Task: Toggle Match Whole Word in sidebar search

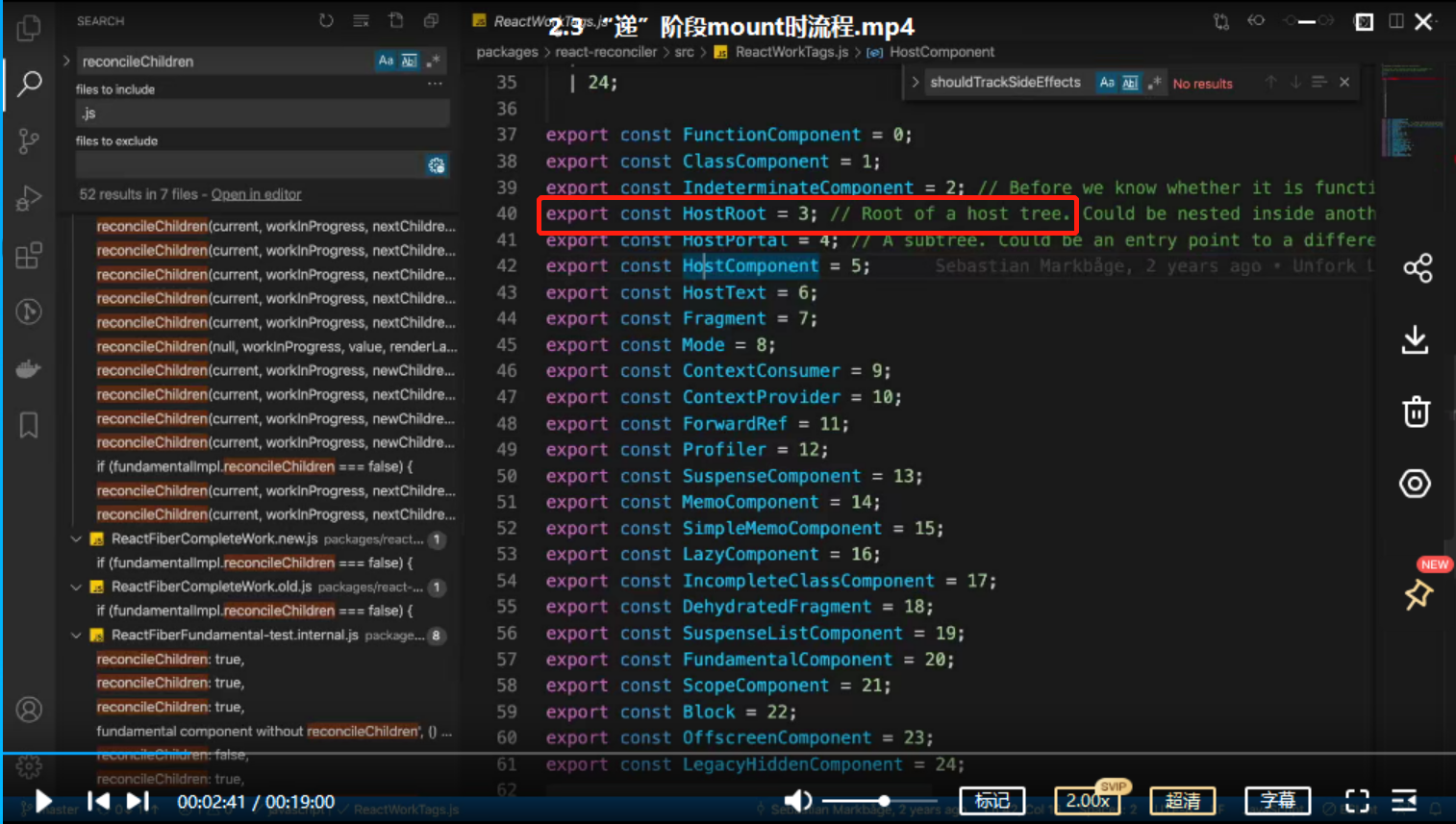Action: tap(409, 61)
